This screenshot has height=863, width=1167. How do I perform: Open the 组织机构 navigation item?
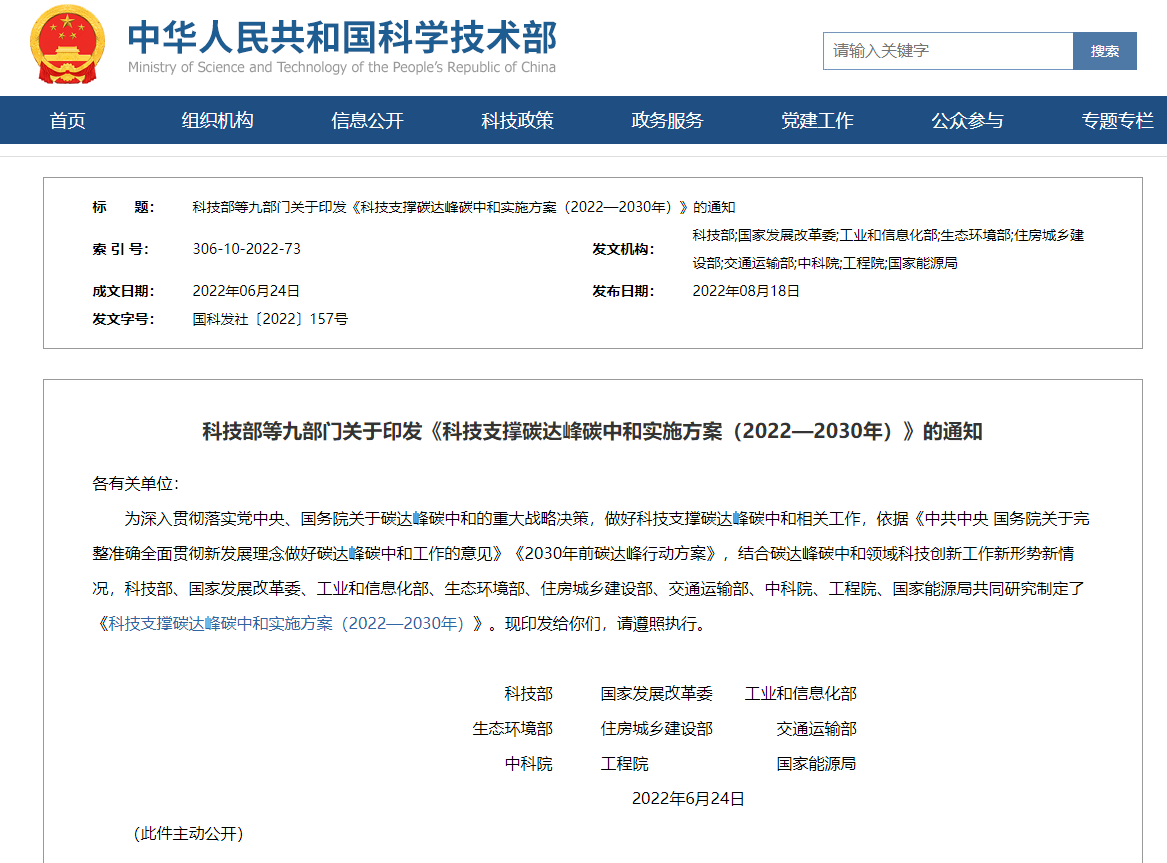pos(217,120)
